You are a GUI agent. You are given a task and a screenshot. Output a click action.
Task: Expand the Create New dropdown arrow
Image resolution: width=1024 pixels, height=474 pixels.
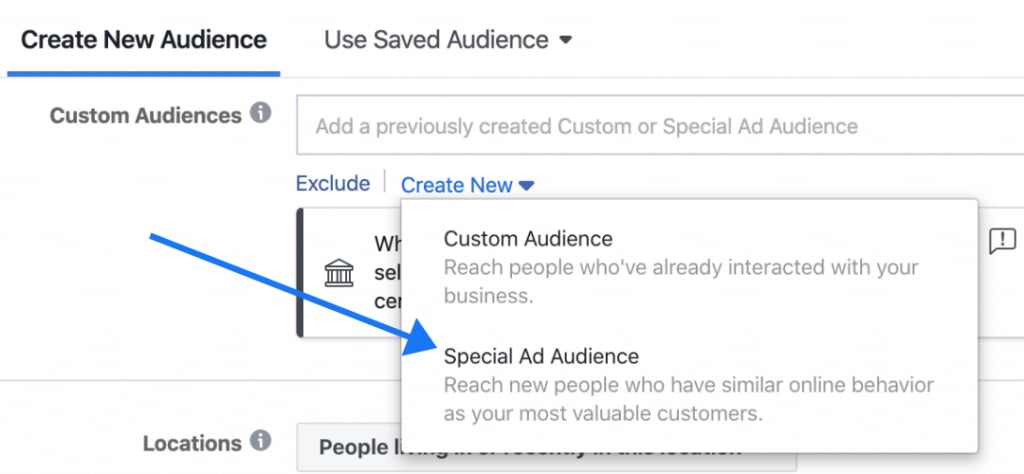526,186
